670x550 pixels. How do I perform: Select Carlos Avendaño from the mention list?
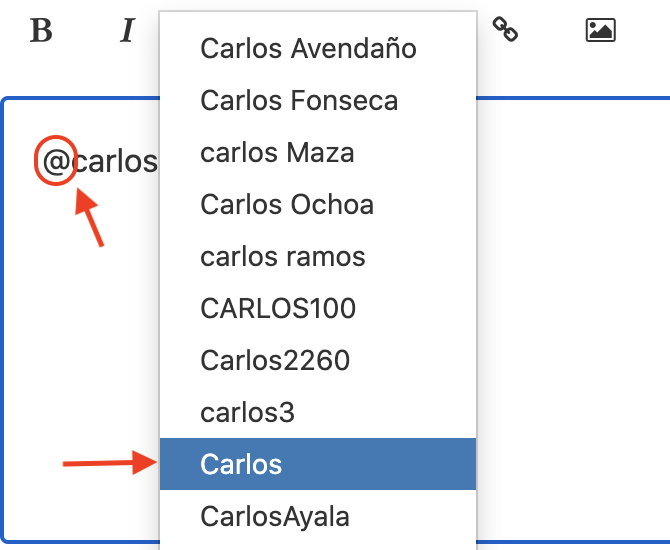point(318,48)
